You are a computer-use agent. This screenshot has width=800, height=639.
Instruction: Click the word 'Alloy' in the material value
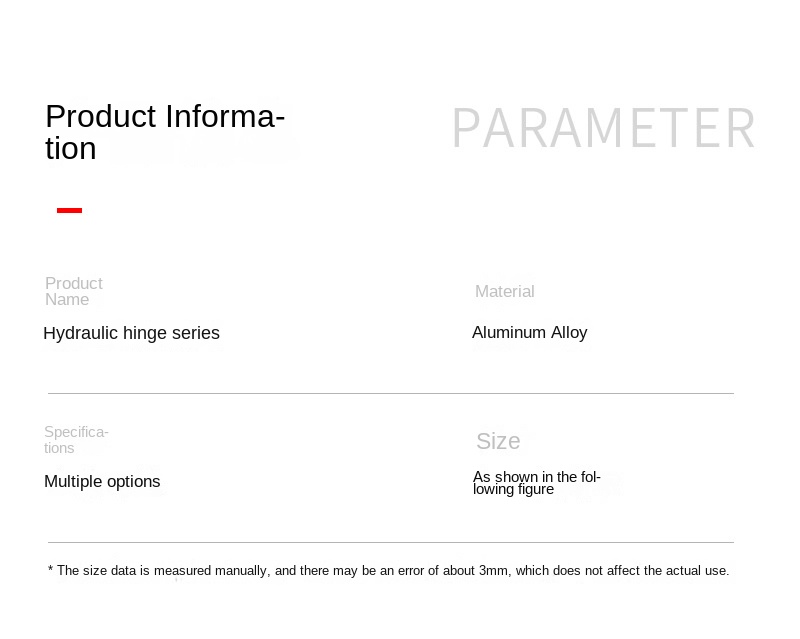pyautogui.click(x=570, y=332)
